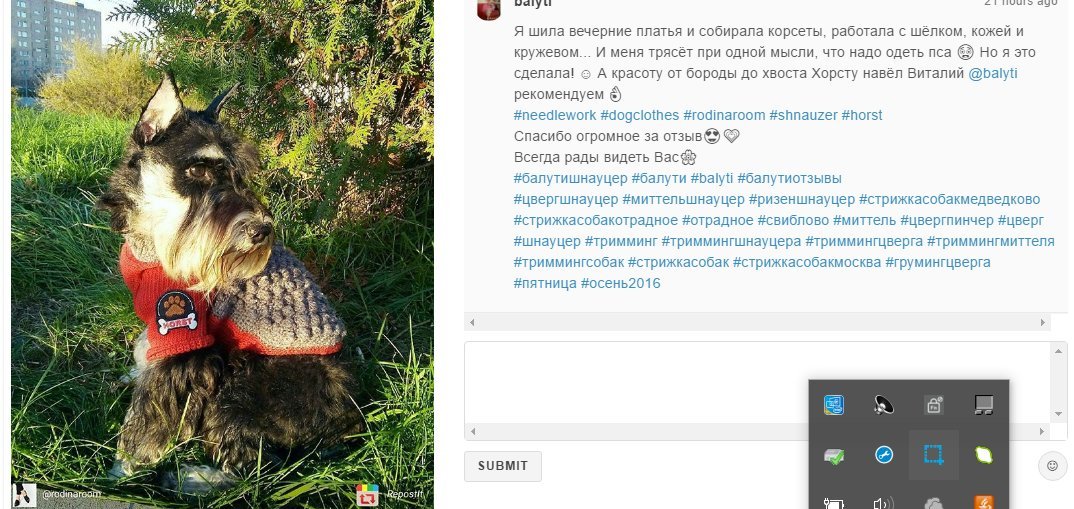
Task: Open the Intel graphics tray icon
Action: click(x=834, y=405)
